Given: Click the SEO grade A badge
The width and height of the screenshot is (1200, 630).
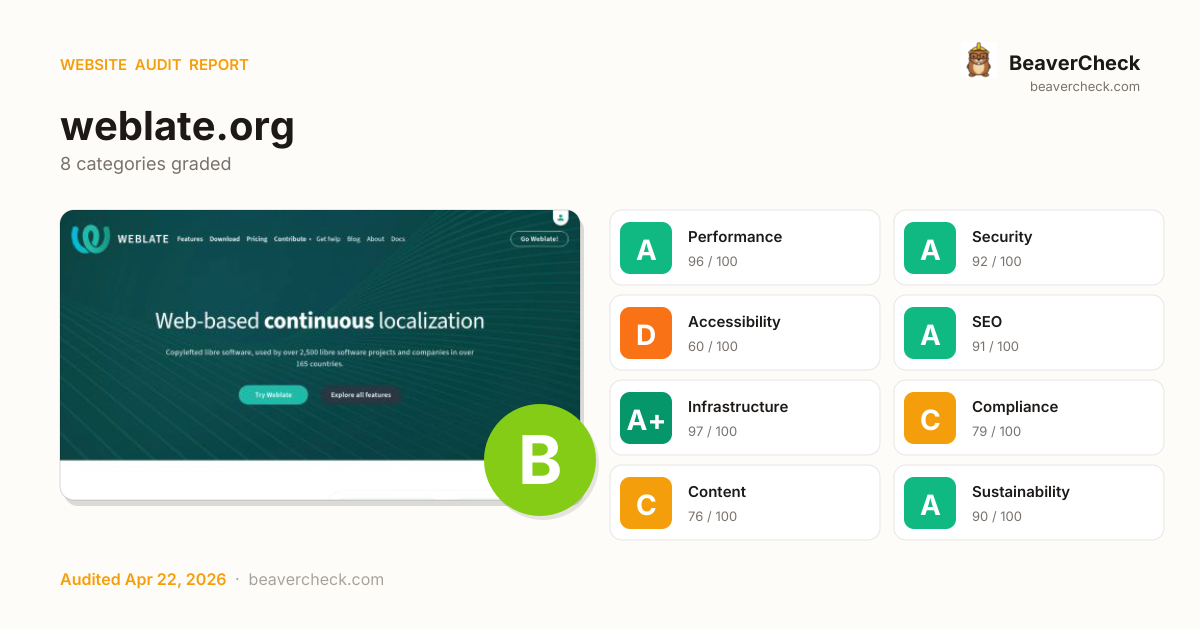Looking at the screenshot, I should [930, 333].
